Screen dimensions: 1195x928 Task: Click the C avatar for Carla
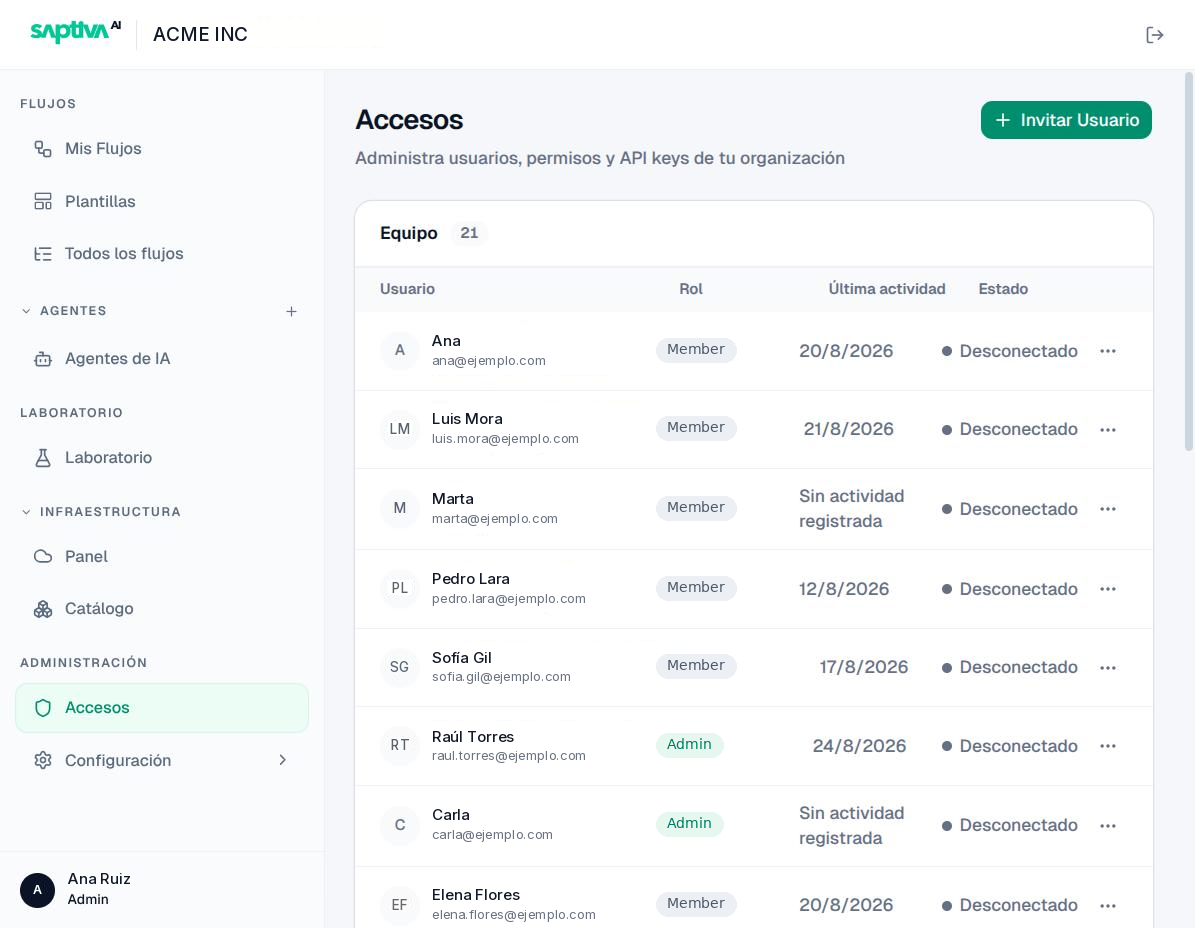coord(399,824)
